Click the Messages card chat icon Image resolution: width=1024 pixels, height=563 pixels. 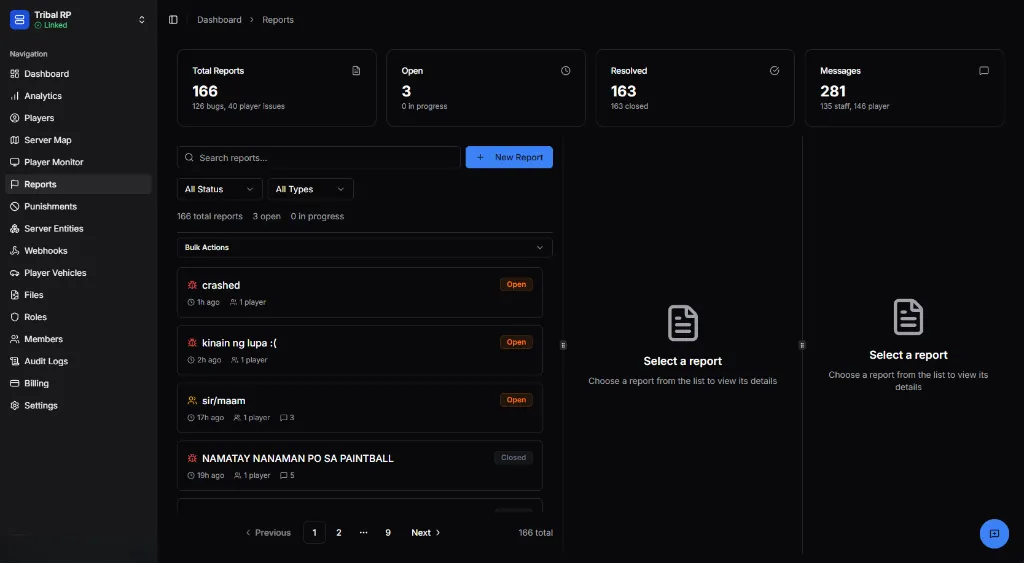(984, 71)
